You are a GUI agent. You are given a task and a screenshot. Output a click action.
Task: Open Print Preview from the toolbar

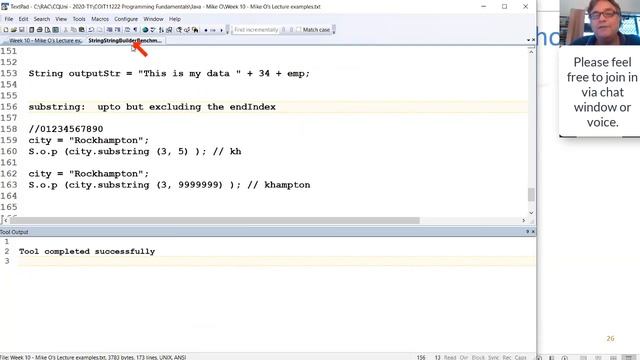click(47, 30)
